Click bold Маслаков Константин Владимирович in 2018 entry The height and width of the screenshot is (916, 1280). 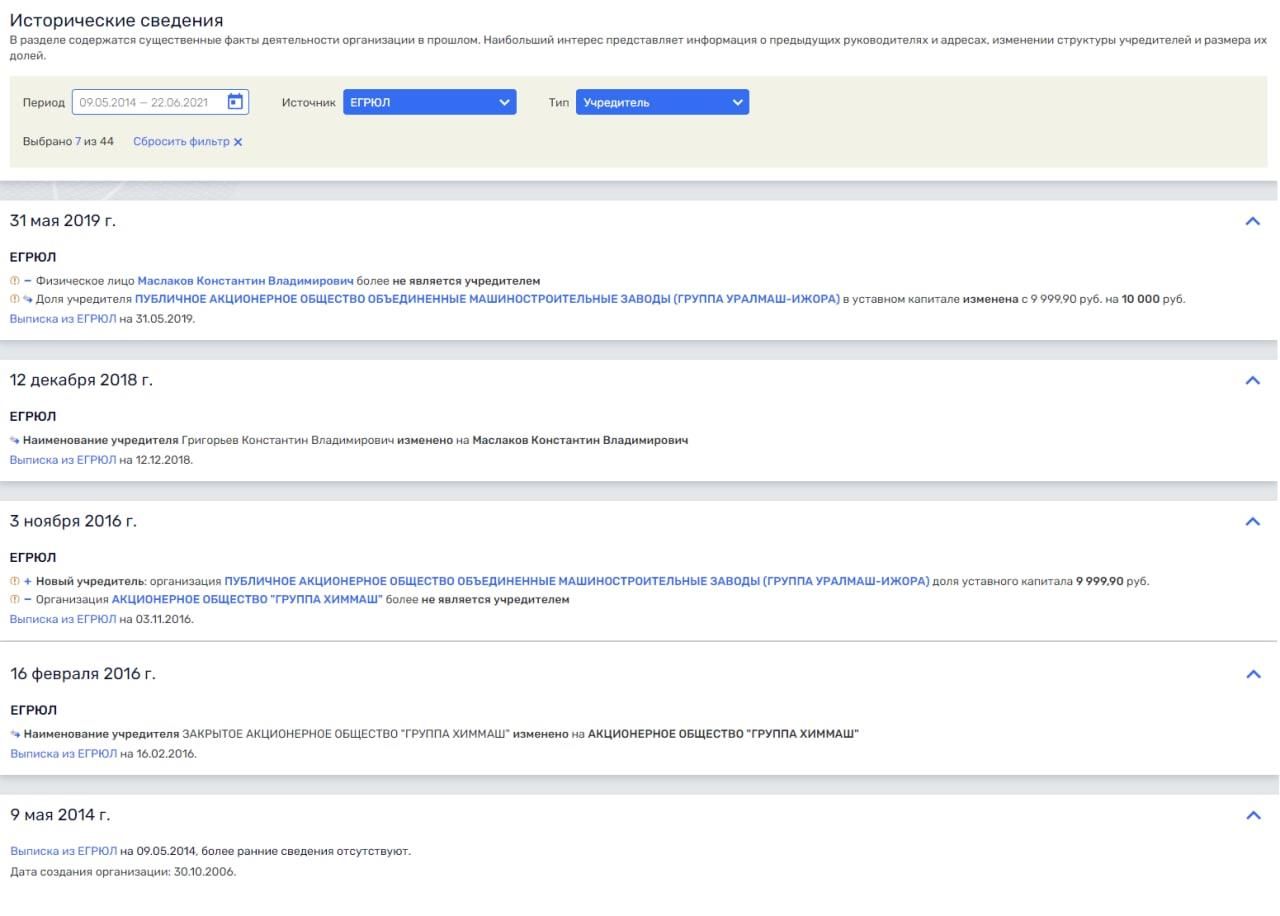coord(580,440)
